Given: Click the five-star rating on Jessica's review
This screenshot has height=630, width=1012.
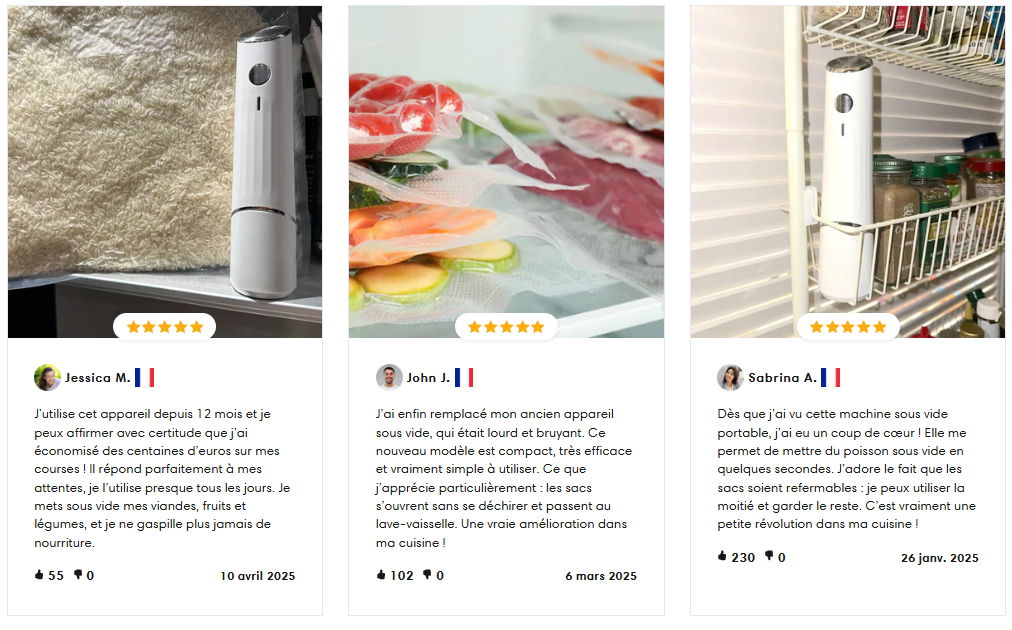Looking at the screenshot, I should point(165,327).
